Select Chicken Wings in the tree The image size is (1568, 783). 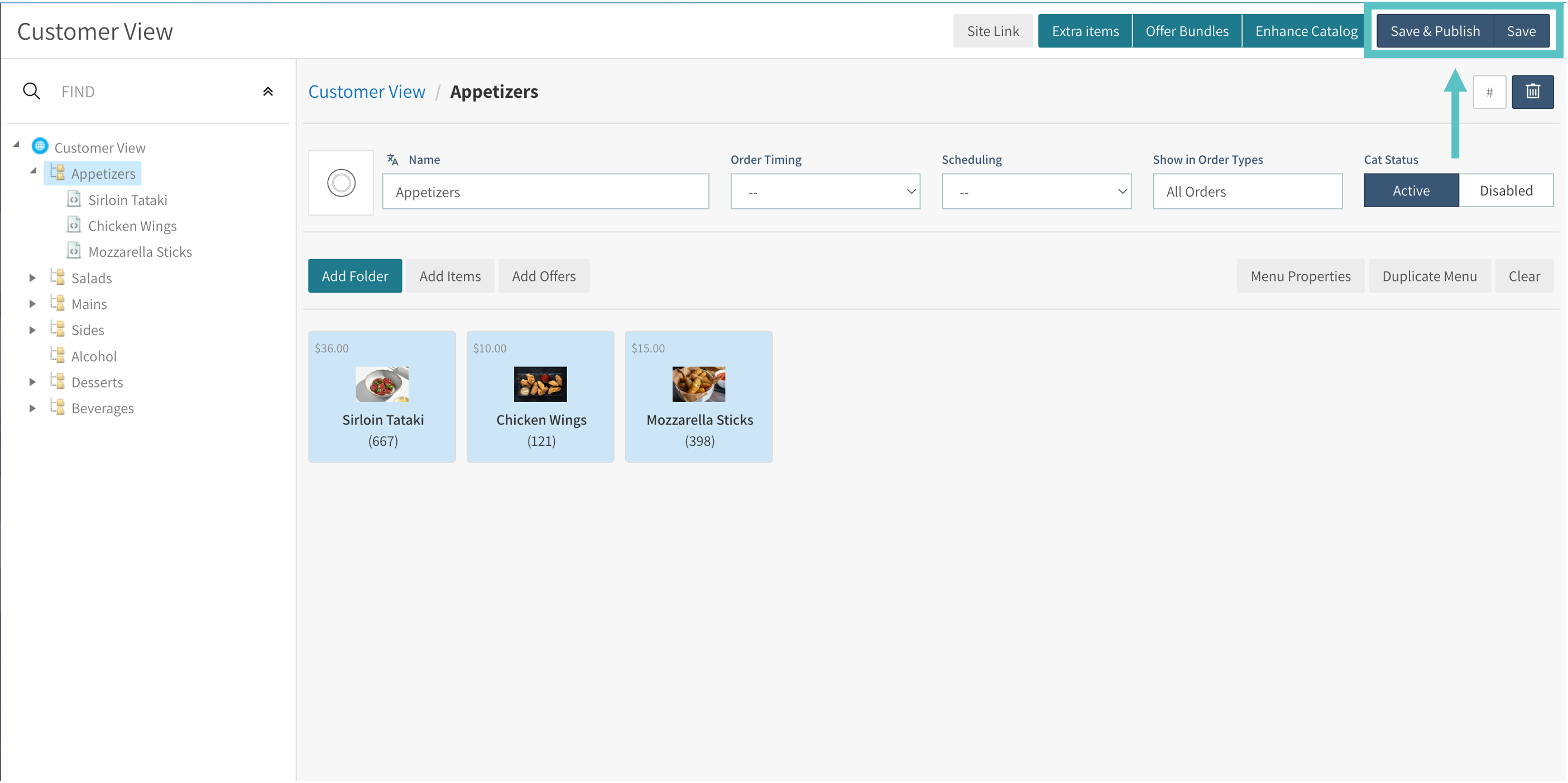[132, 226]
